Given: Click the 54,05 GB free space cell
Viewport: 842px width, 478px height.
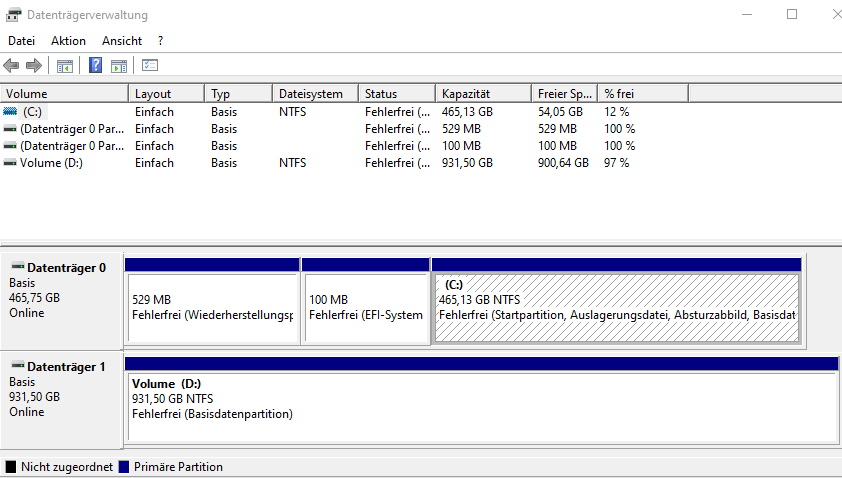Looking at the screenshot, I should pyautogui.click(x=560, y=112).
